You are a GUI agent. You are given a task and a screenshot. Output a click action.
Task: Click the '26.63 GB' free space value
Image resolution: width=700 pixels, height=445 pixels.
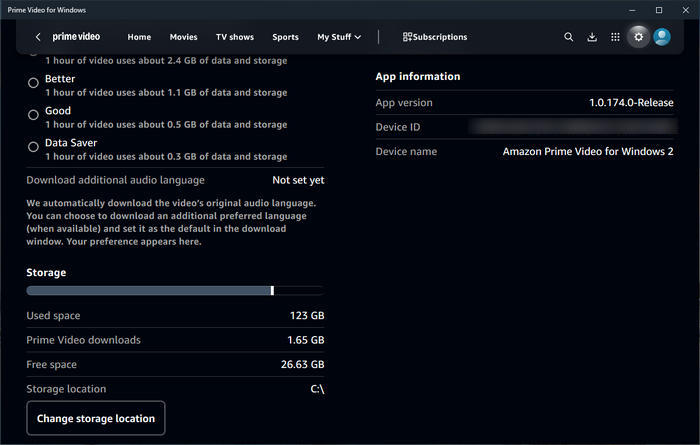(x=303, y=364)
